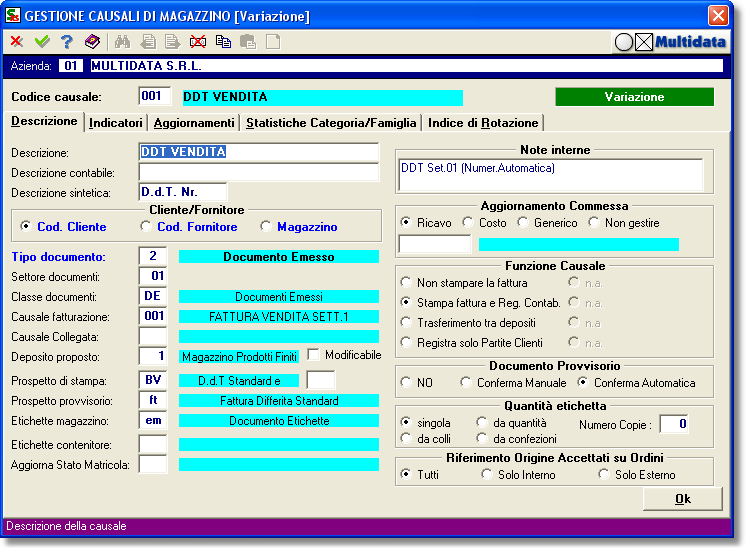
Task: Click the blank new page icon
Action: point(273,42)
